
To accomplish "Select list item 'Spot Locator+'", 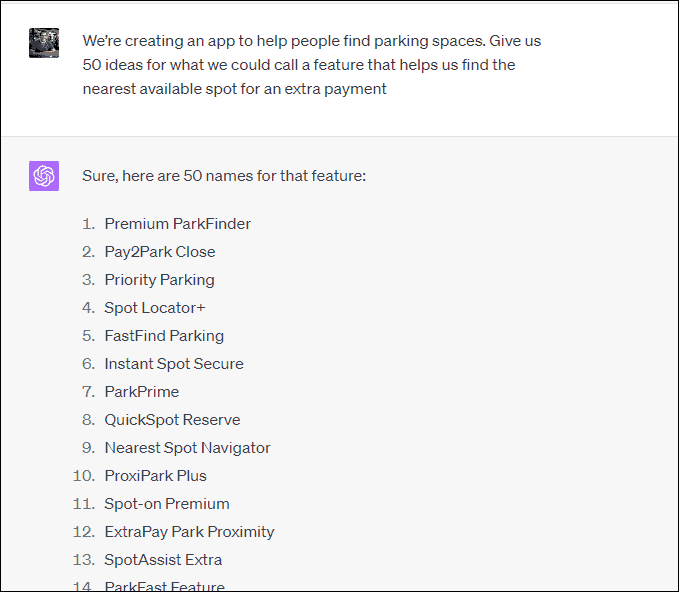I will coord(155,307).
